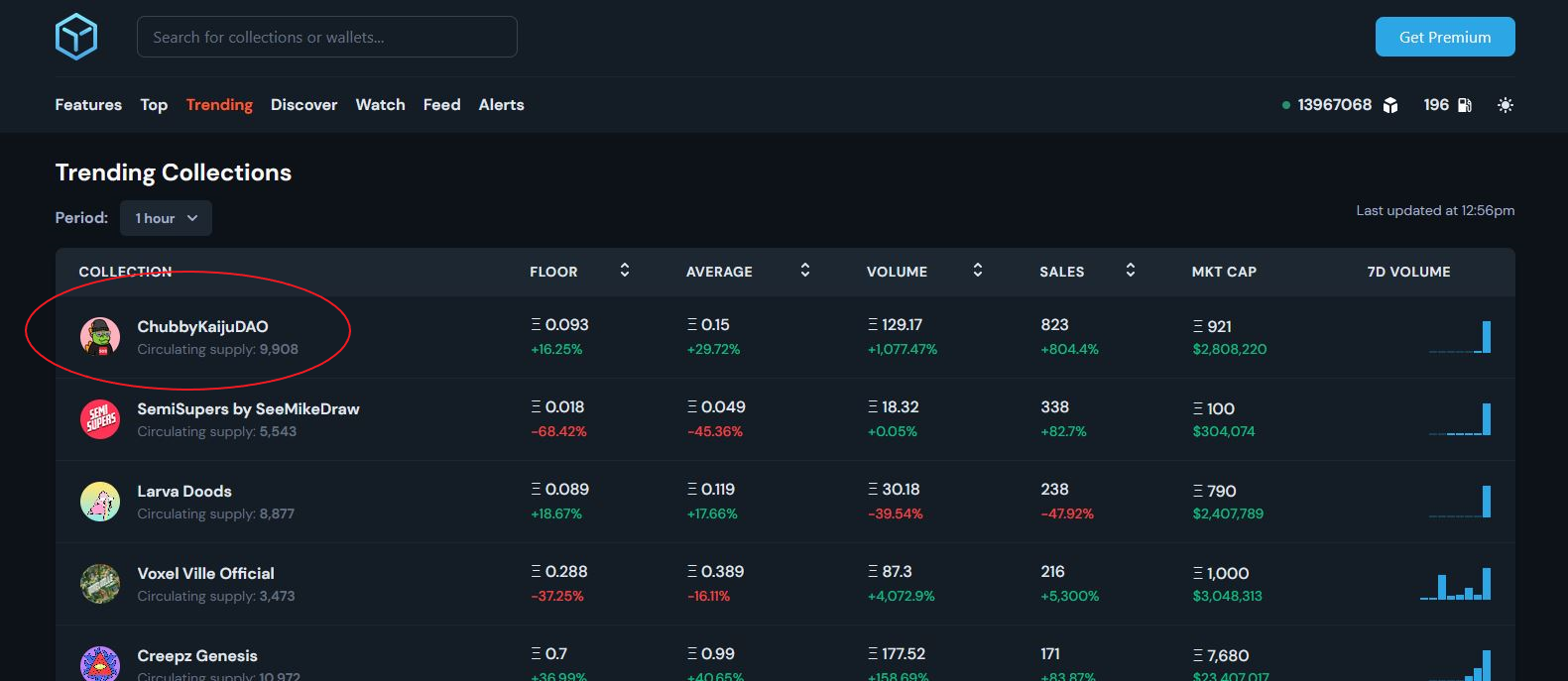The width and height of the screenshot is (1568, 681).
Task: Click ChubbyKaijuDAO floor value 0.093
Action: coord(560,324)
